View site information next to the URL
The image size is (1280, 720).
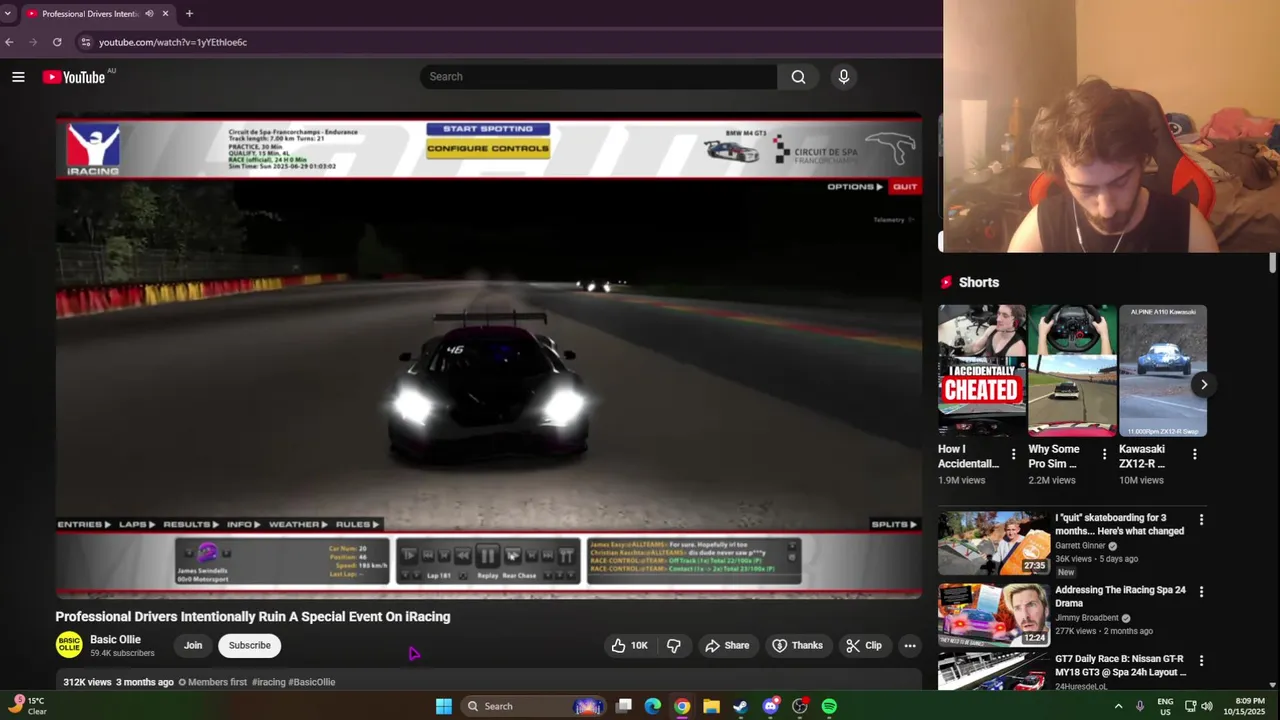point(86,42)
